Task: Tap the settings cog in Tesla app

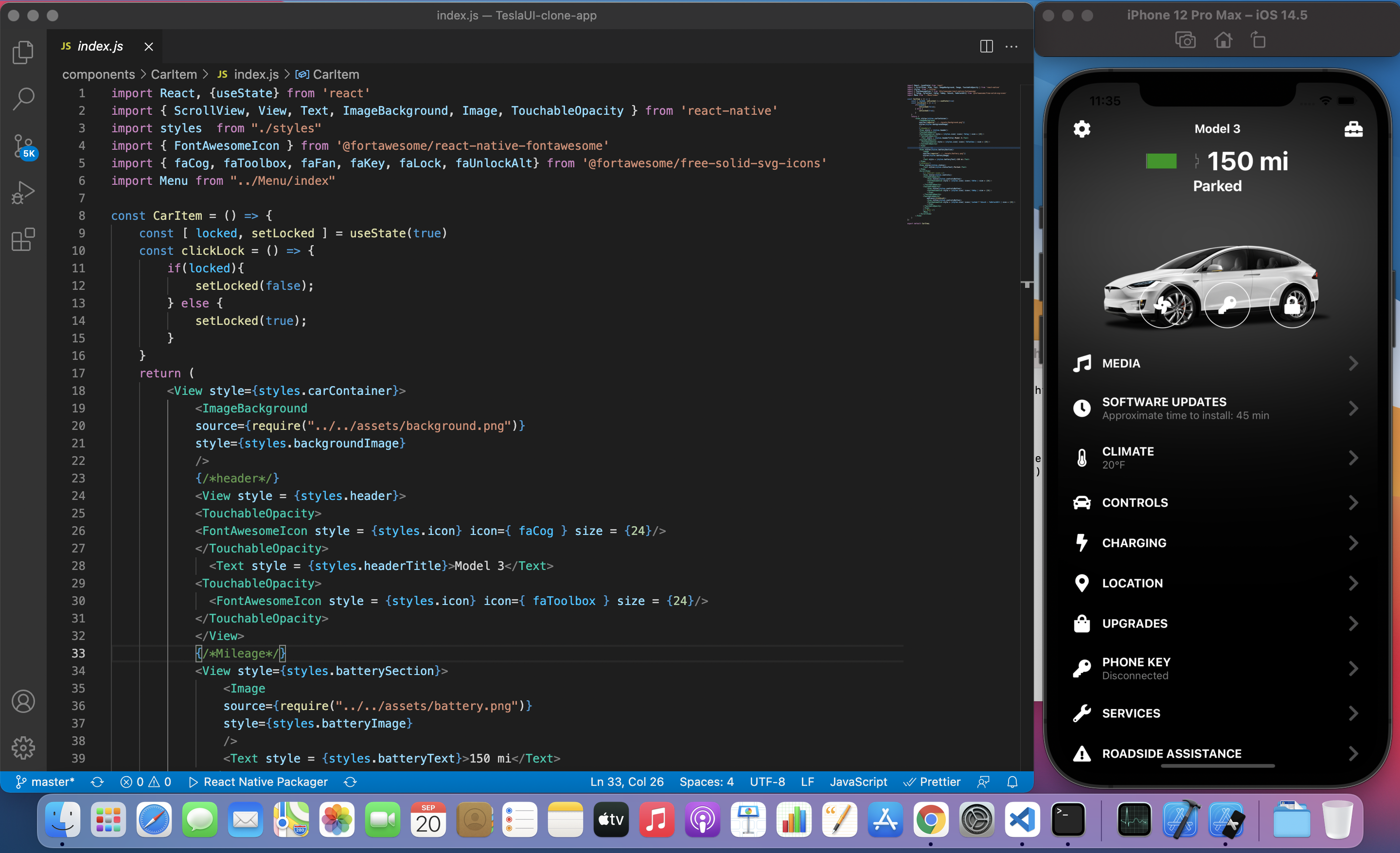Action: 1082,129
